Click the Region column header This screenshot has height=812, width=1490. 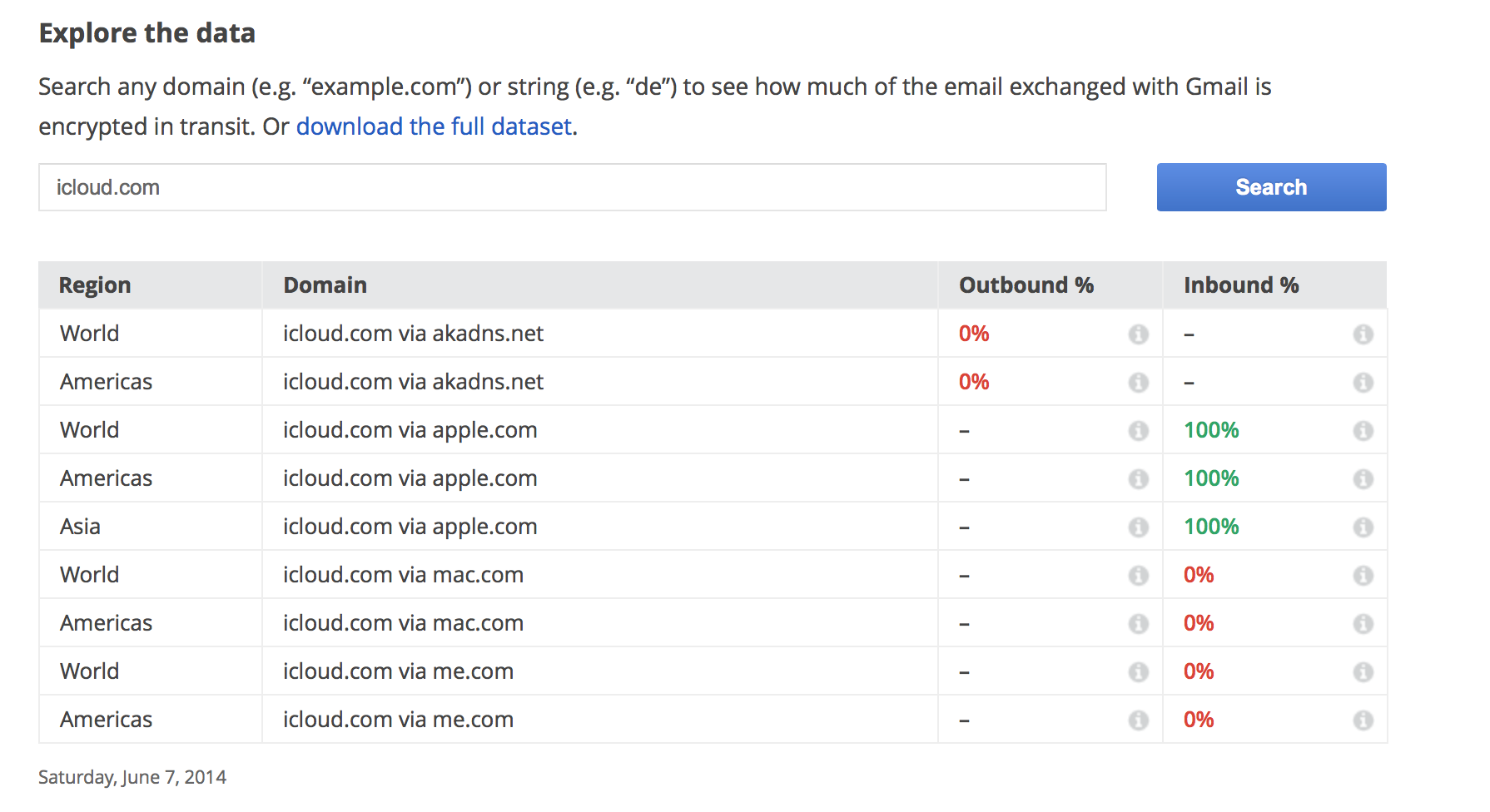95,285
